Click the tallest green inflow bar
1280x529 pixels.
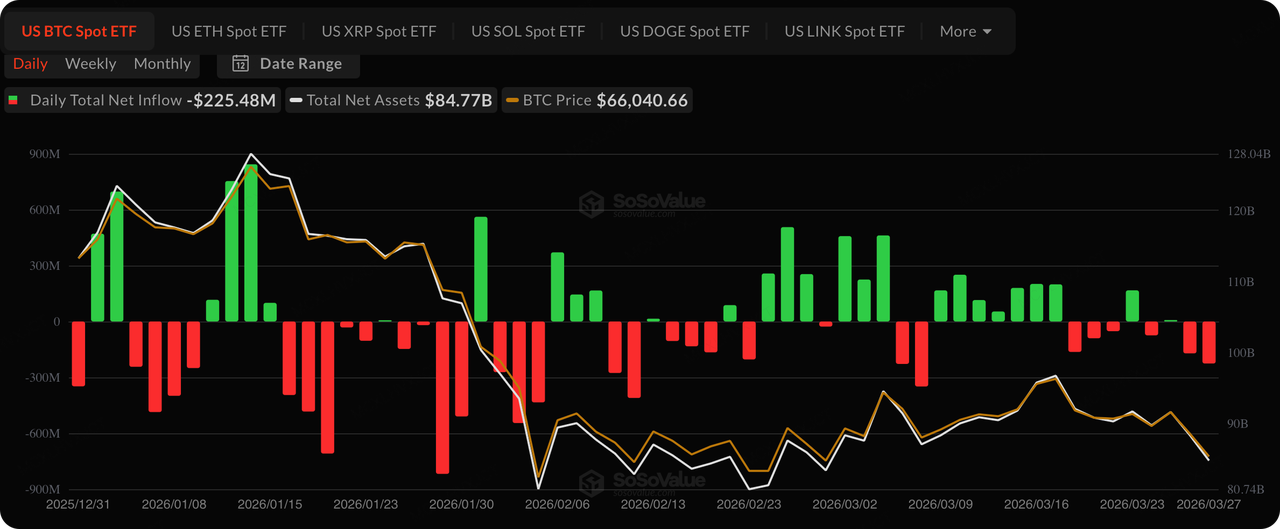click(251, 245)
